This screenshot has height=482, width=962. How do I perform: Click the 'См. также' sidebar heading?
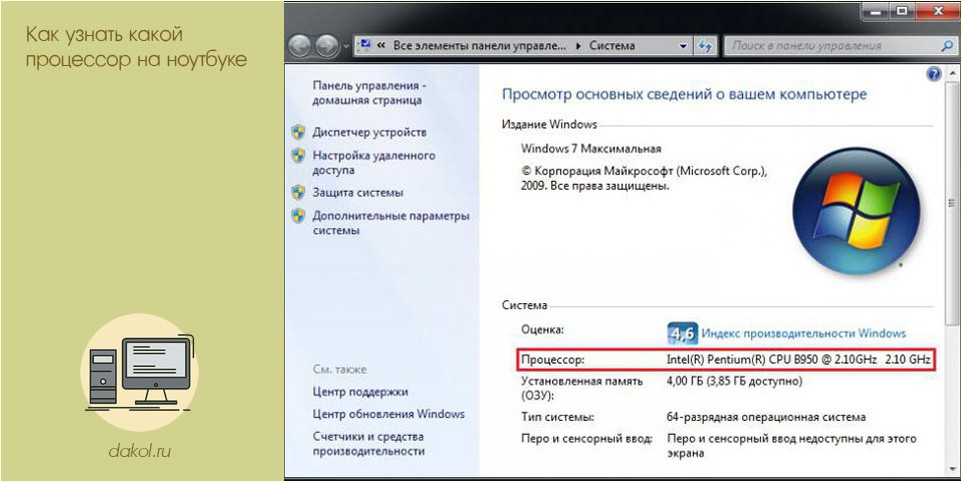click(x=339, y=370)
